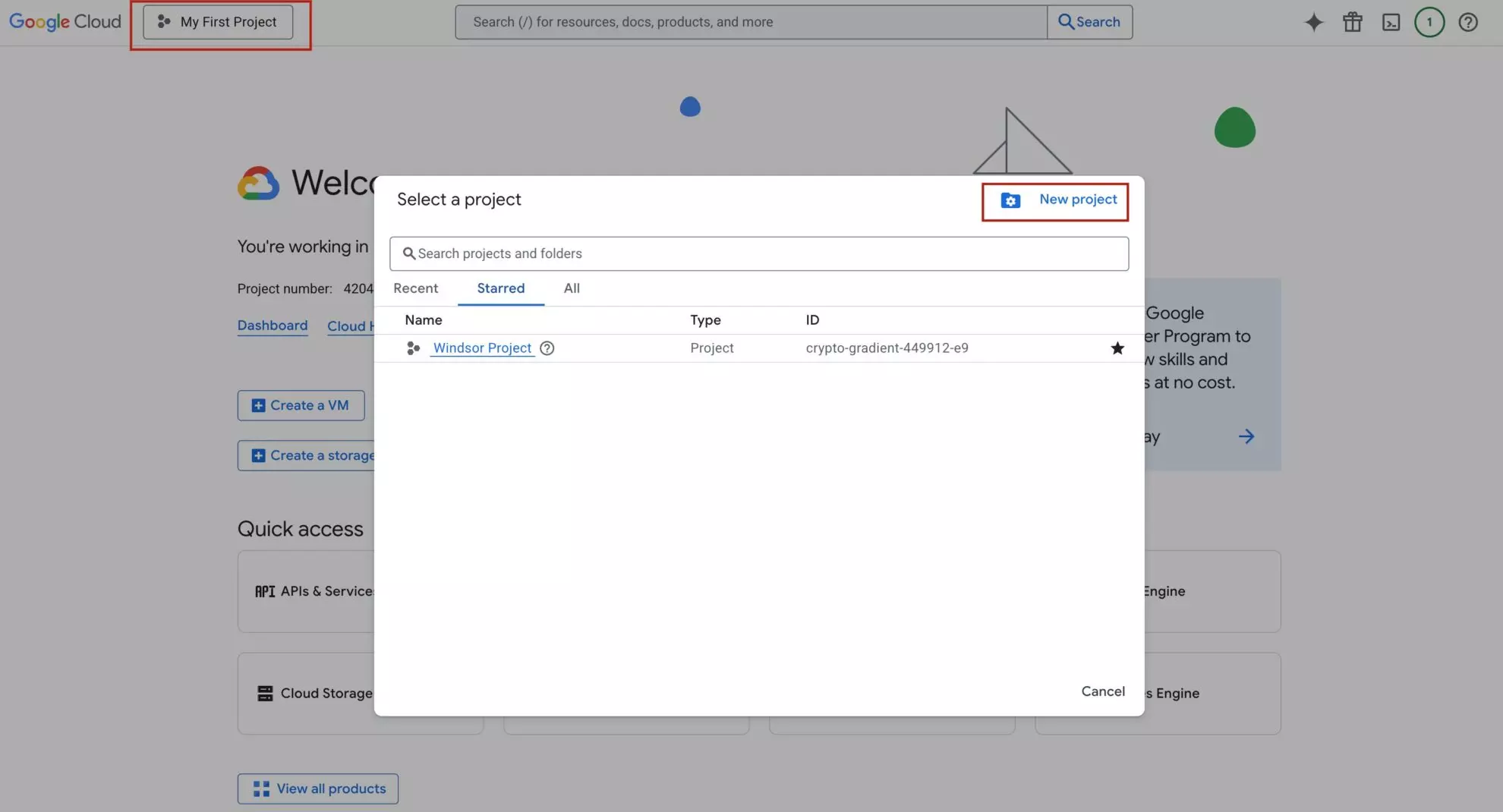The image size is (1503, 812).
Task: Click the Google Cloud logo
Action: (x=65, y=22)
